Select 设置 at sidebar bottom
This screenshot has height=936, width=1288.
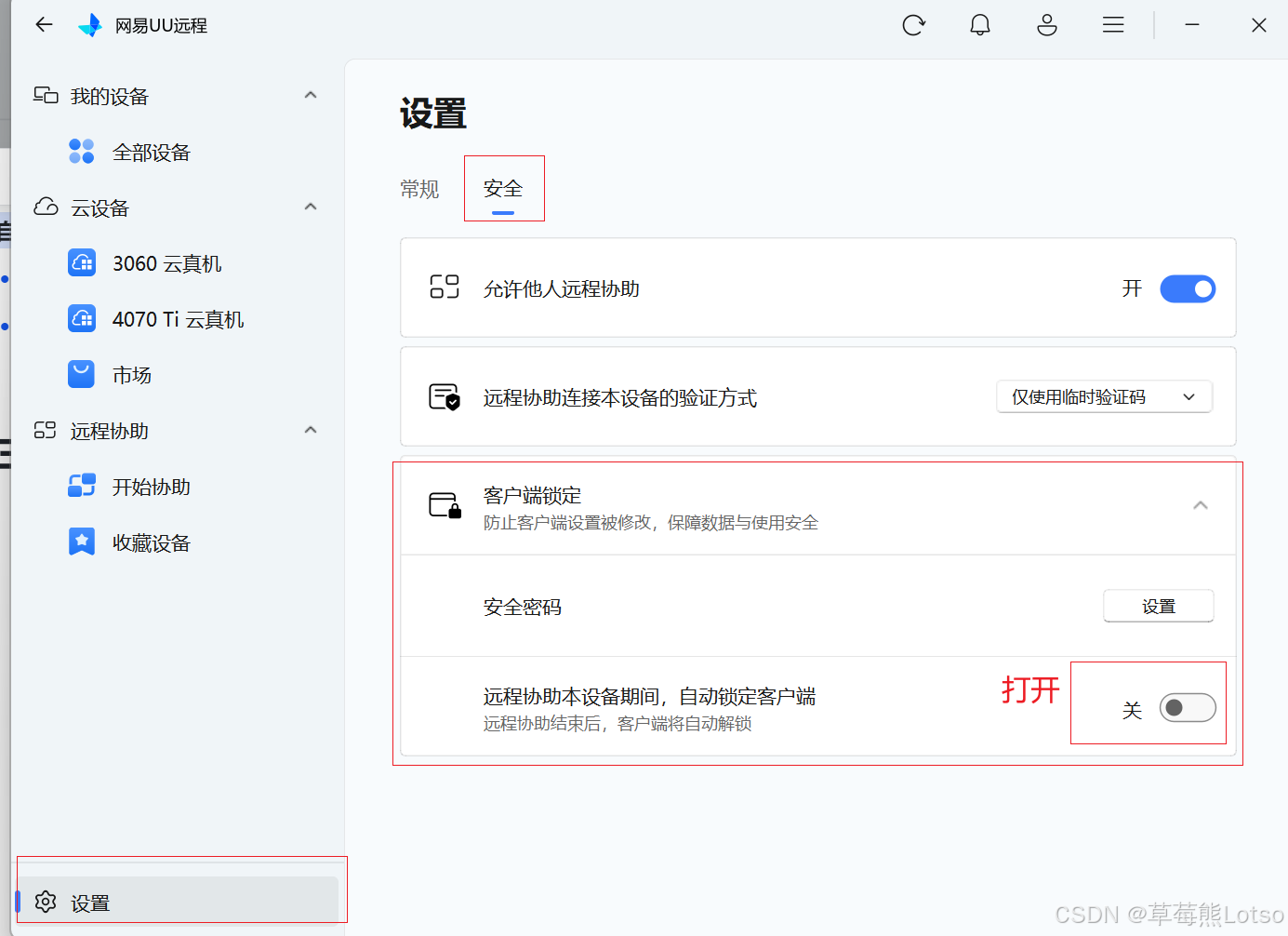coord(179,901)
